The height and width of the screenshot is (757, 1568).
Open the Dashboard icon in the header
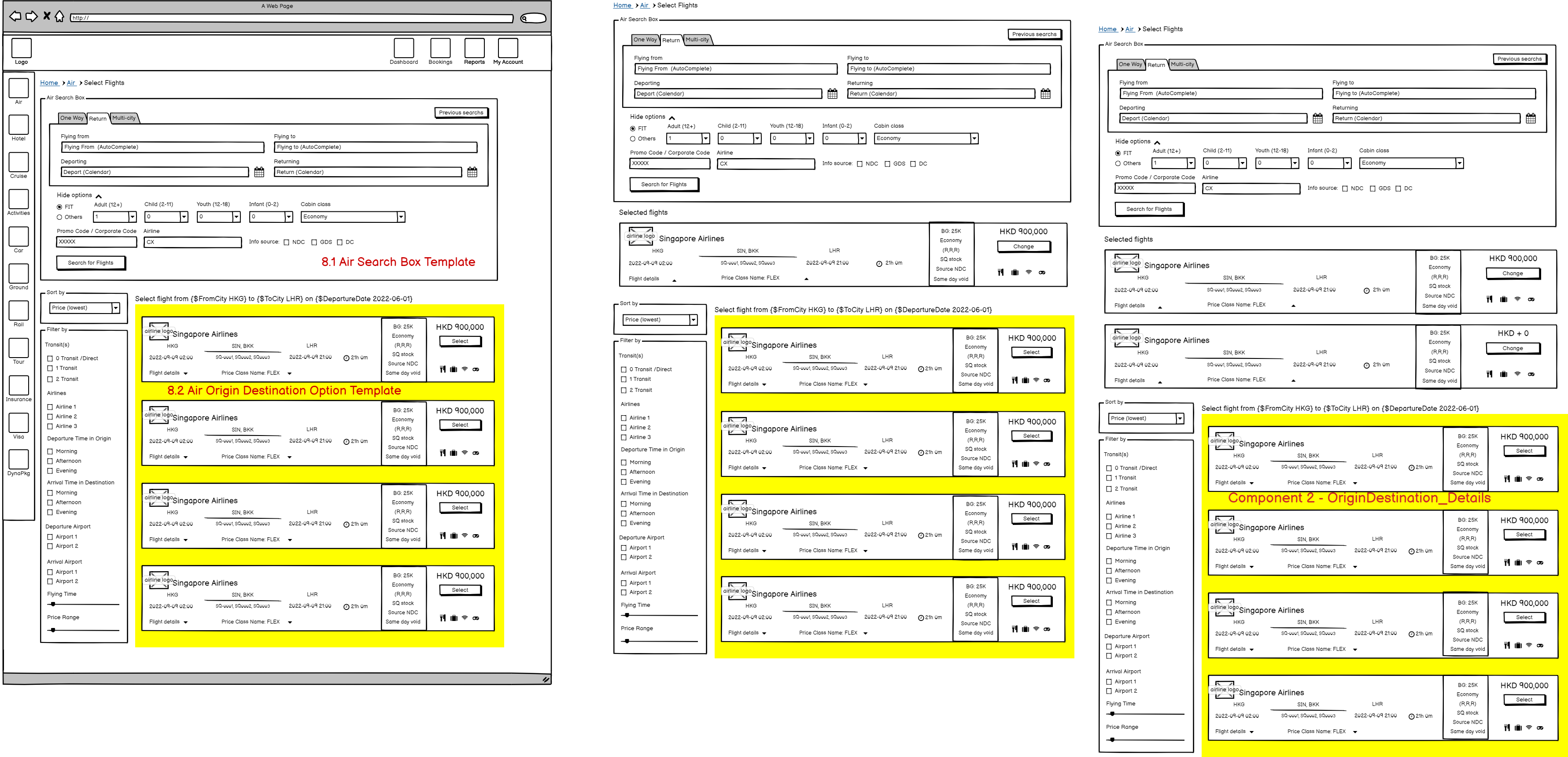[404, 48]
